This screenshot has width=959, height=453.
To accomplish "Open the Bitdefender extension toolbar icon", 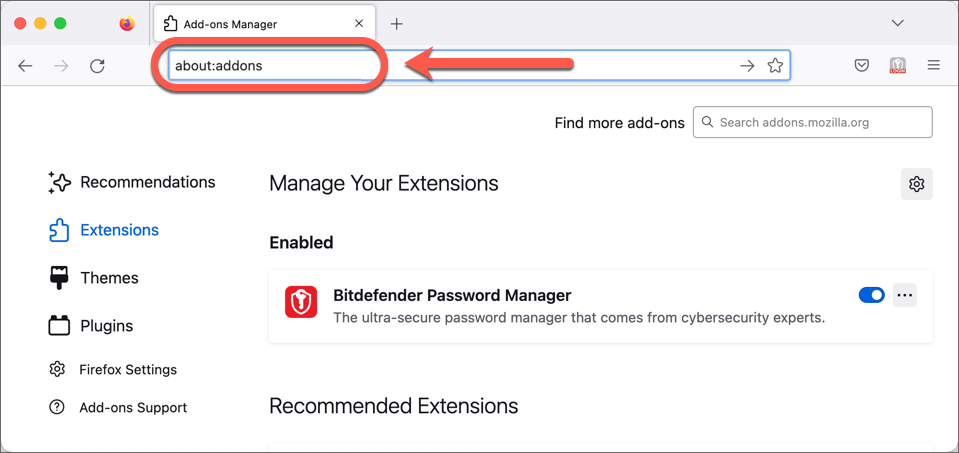I will tap(897, 65).
